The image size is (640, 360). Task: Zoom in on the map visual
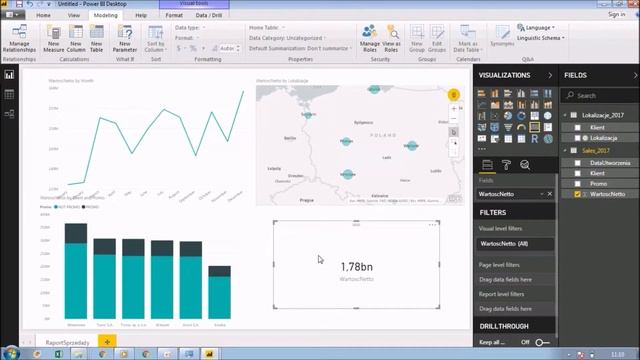[454, 109]
